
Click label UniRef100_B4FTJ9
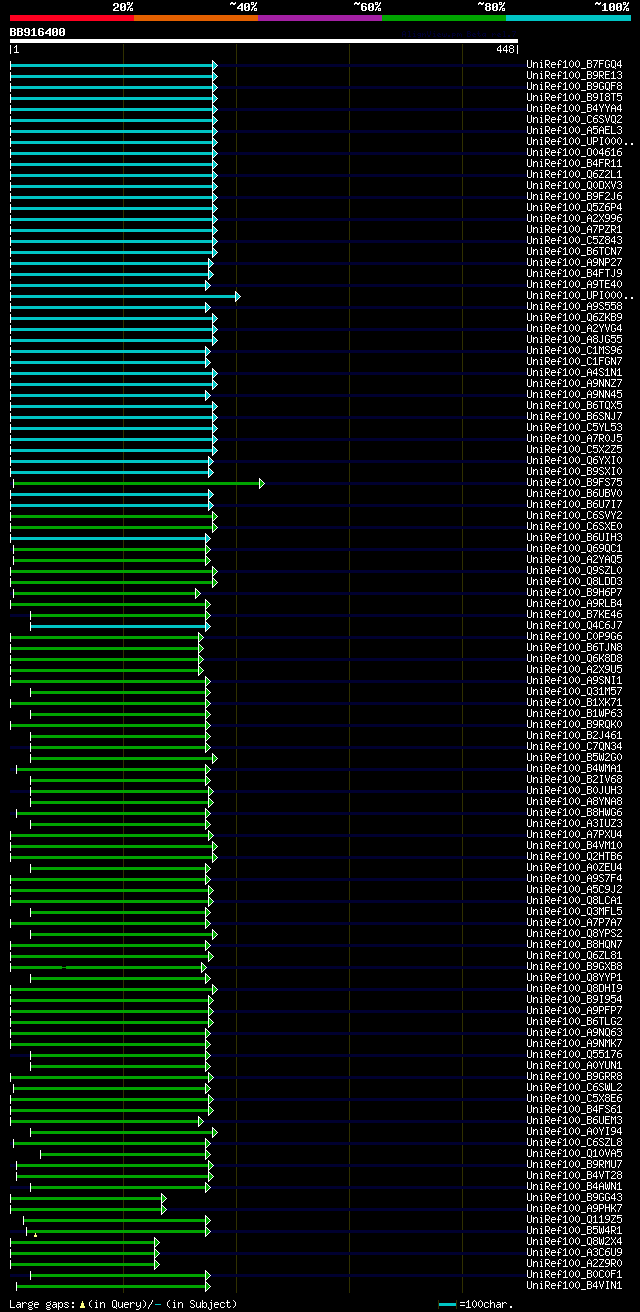click(x=574, y=274)
